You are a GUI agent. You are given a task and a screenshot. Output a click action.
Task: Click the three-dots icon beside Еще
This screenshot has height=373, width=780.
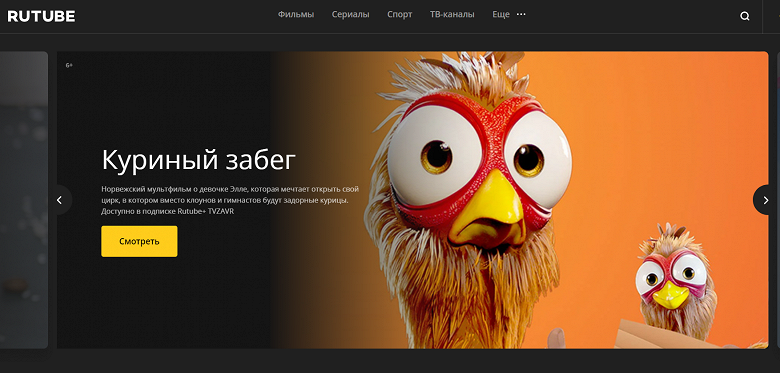point(521,14)
